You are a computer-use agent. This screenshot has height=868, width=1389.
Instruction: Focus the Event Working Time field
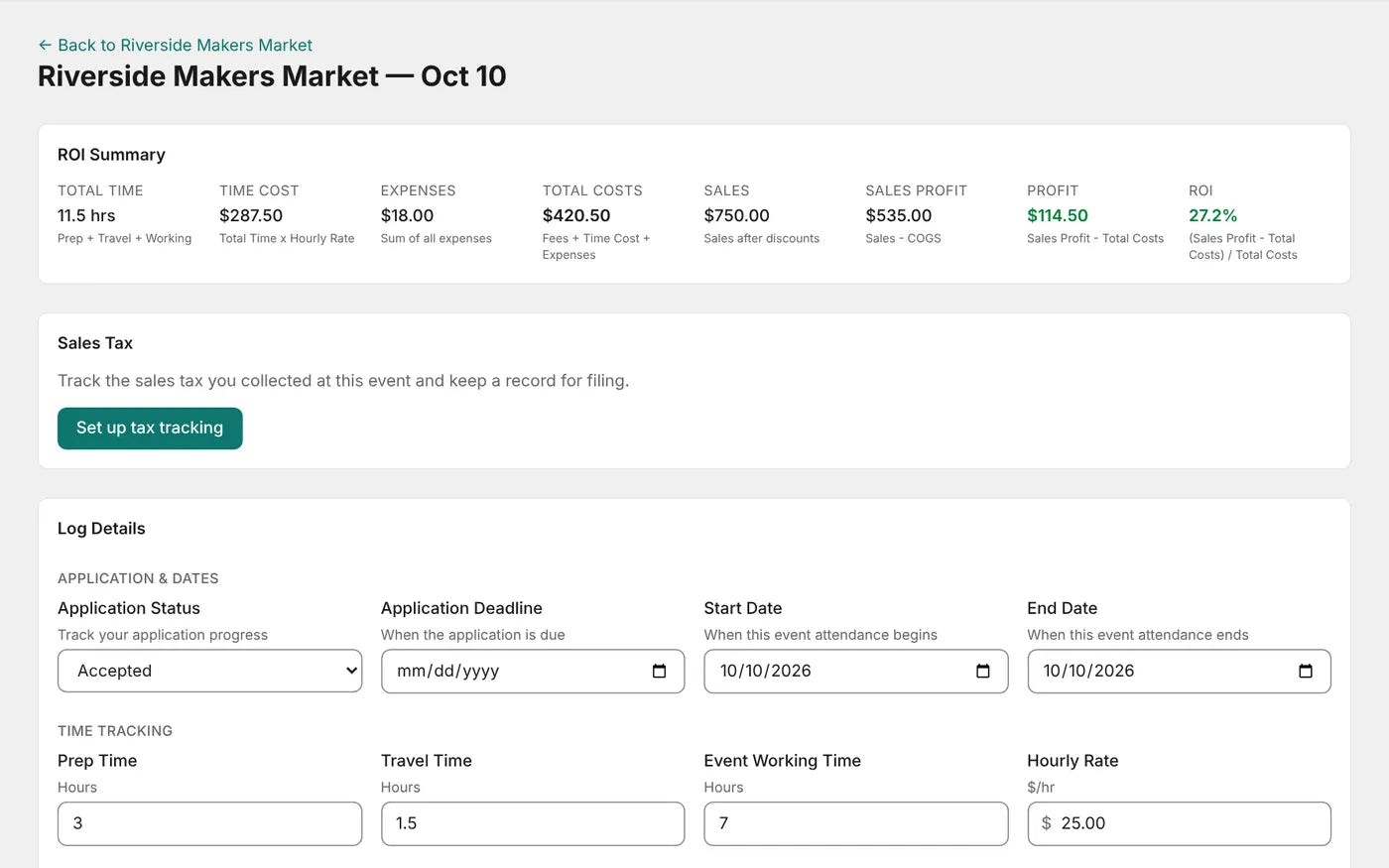[856, 824]
